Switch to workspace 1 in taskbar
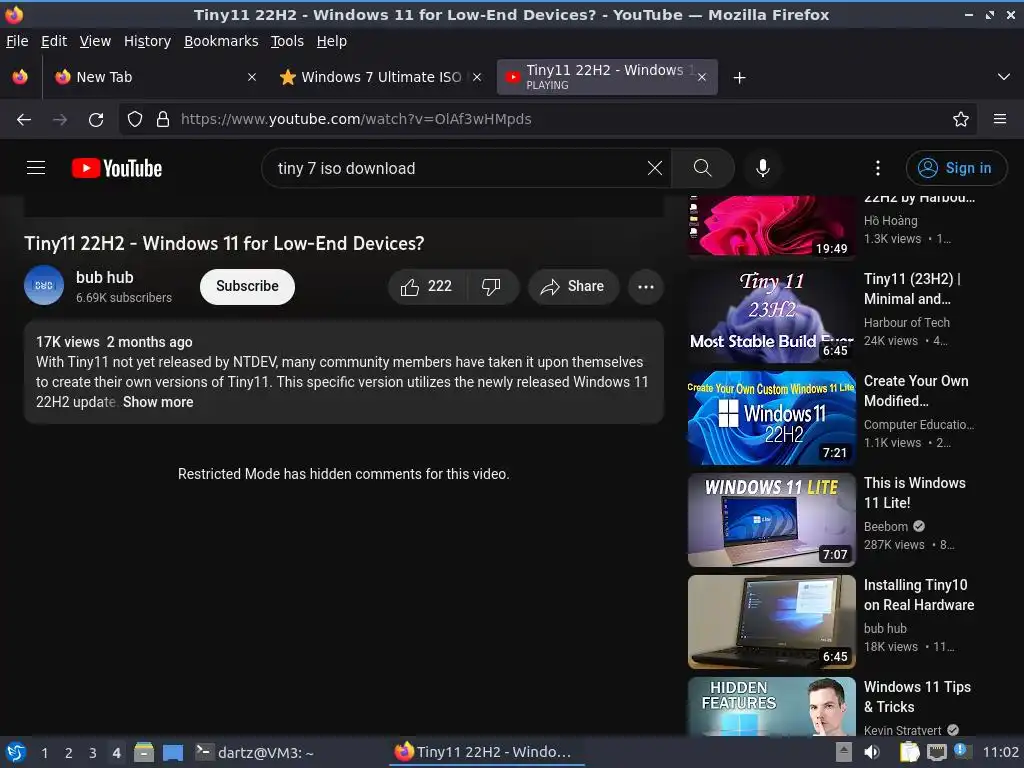The image size is (1024, 768). pyautogui.click(x=44, y=753)
